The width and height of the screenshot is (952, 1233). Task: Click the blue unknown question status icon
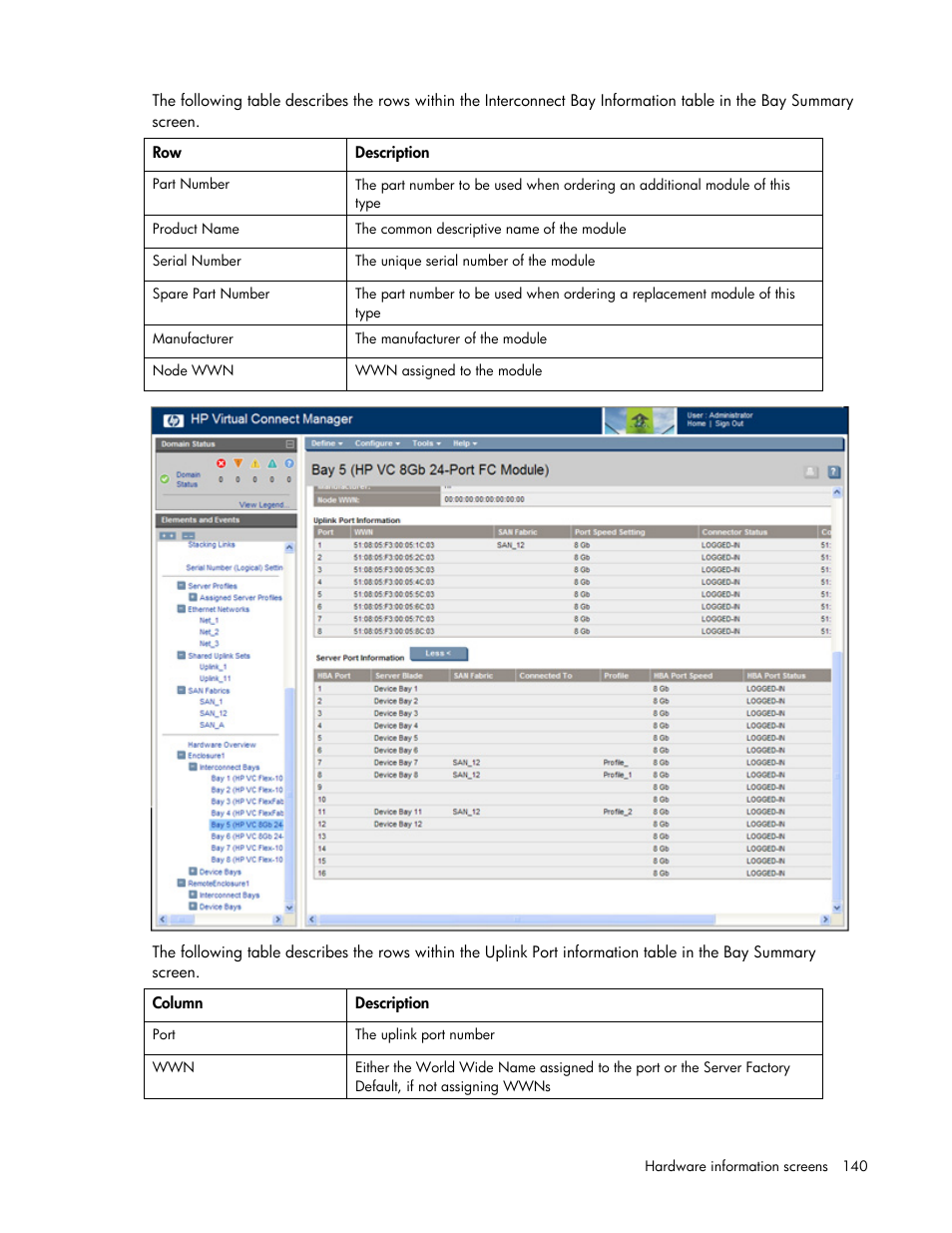tap(289, 464)
